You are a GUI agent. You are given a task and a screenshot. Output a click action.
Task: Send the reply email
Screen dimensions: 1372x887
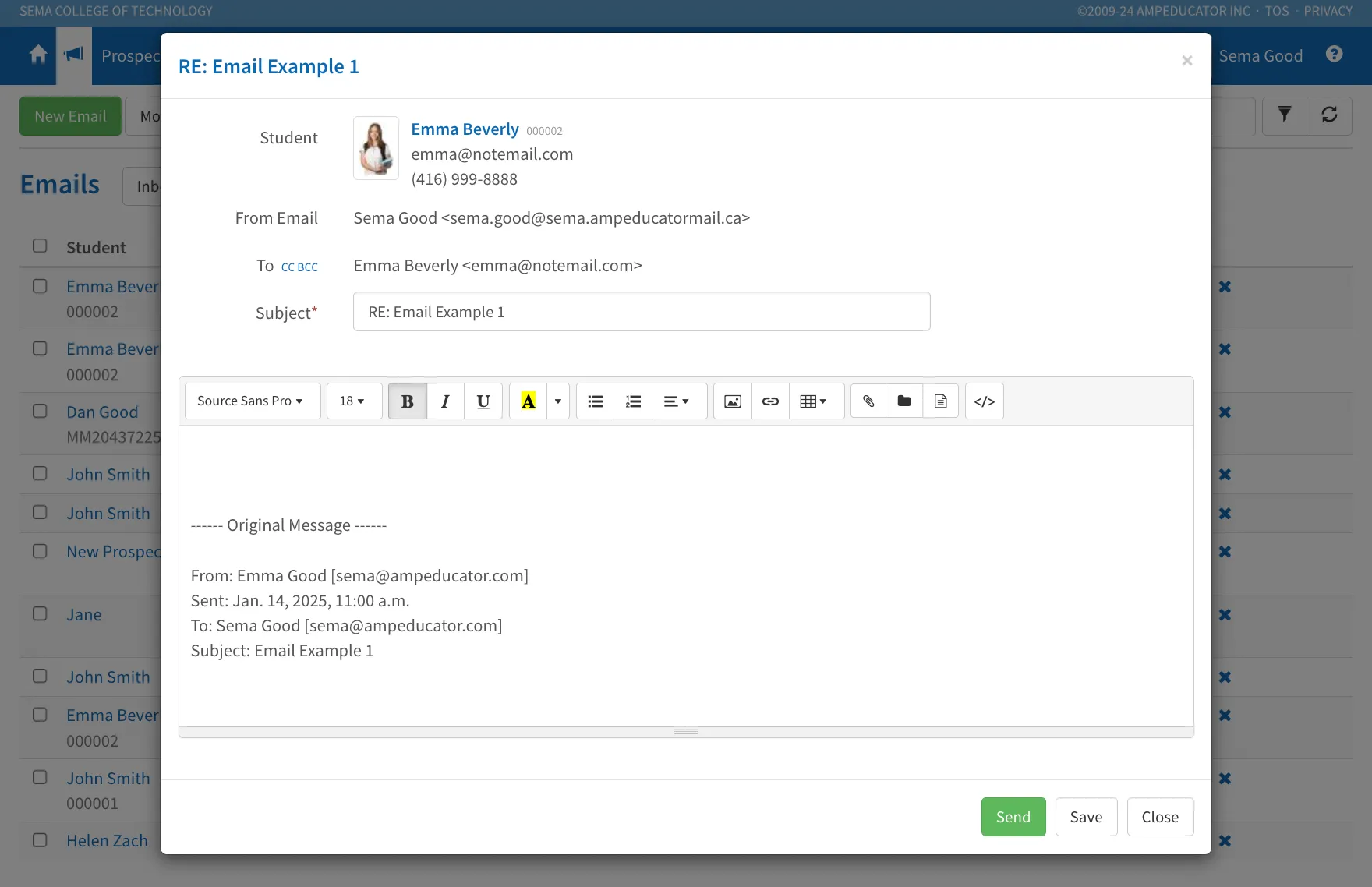(1013, 817)
